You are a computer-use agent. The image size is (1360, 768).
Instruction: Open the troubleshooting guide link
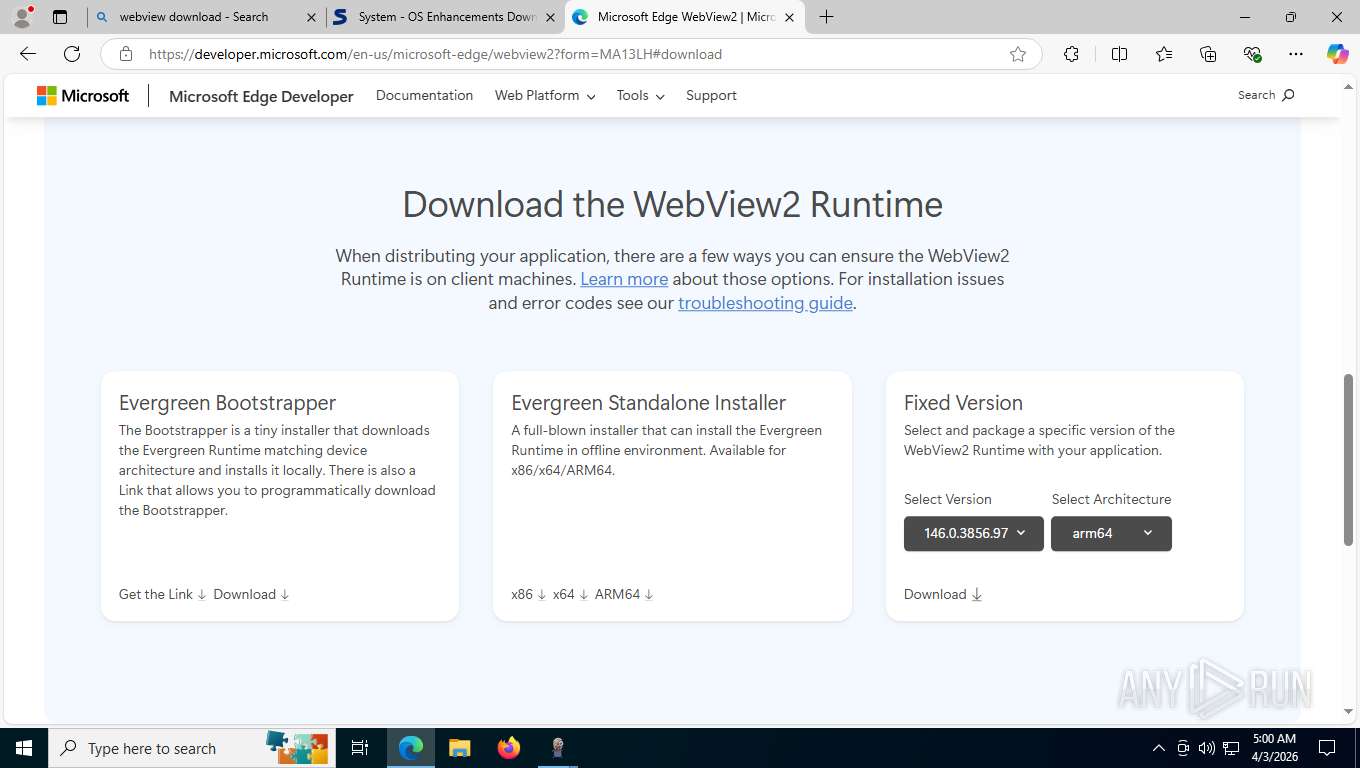765,303
